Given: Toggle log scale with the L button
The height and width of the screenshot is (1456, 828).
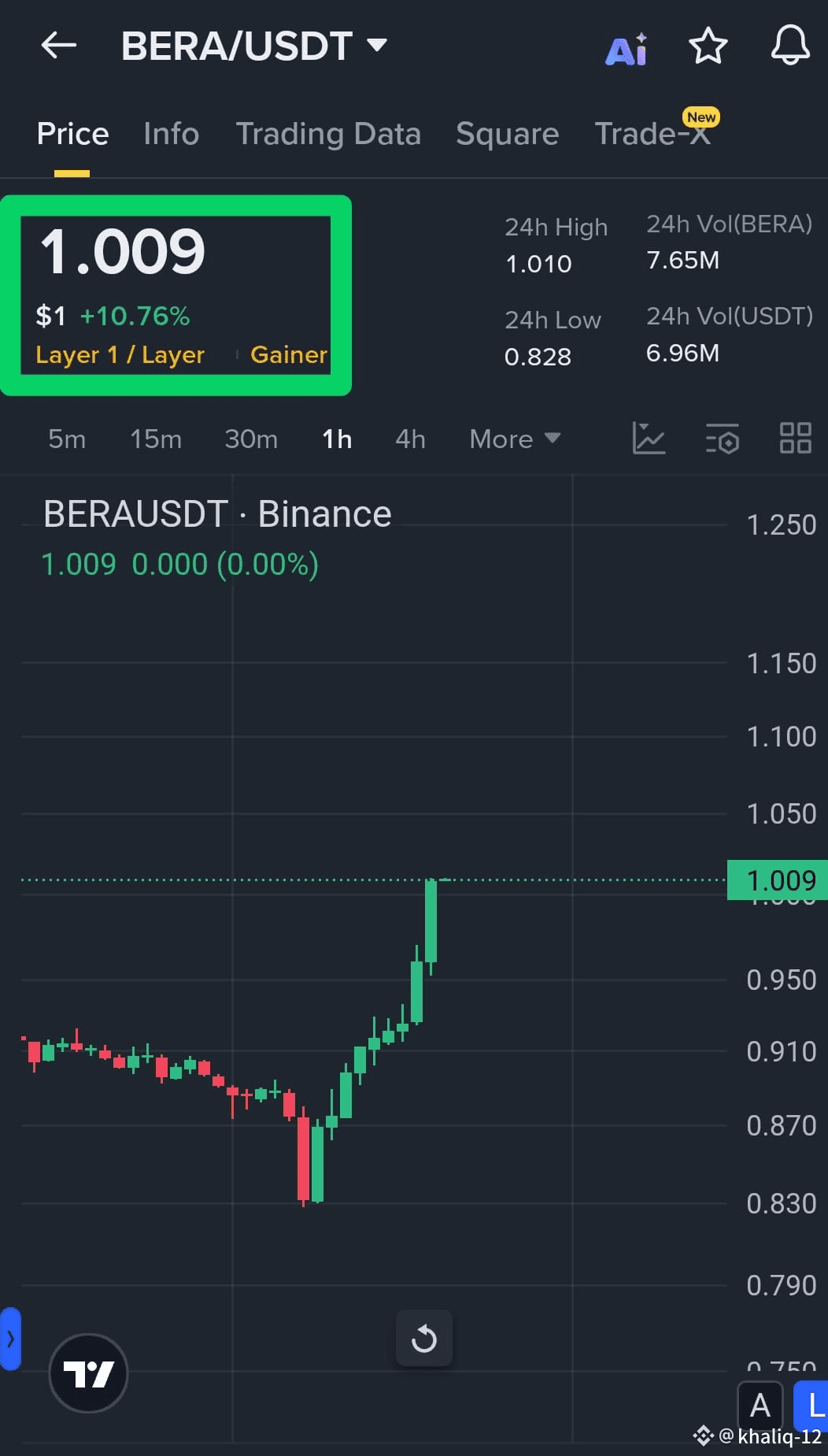Looking at the screenshot, I should click(x=811, y=1406).
